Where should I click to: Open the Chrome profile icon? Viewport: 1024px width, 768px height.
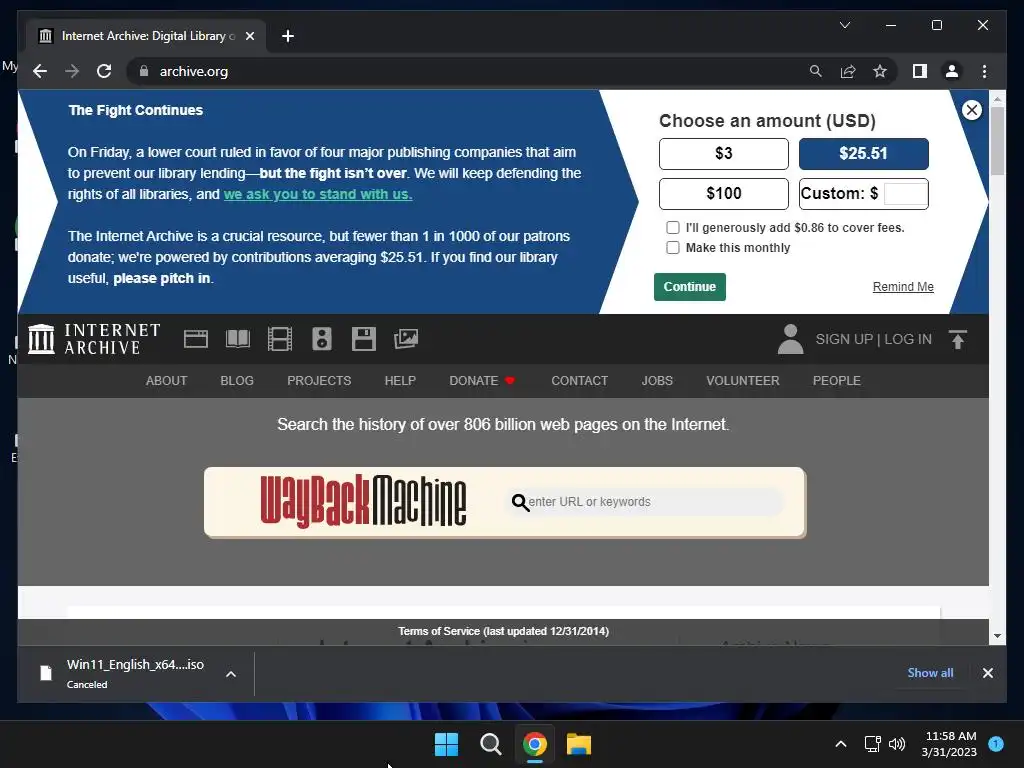pos(952,71)
